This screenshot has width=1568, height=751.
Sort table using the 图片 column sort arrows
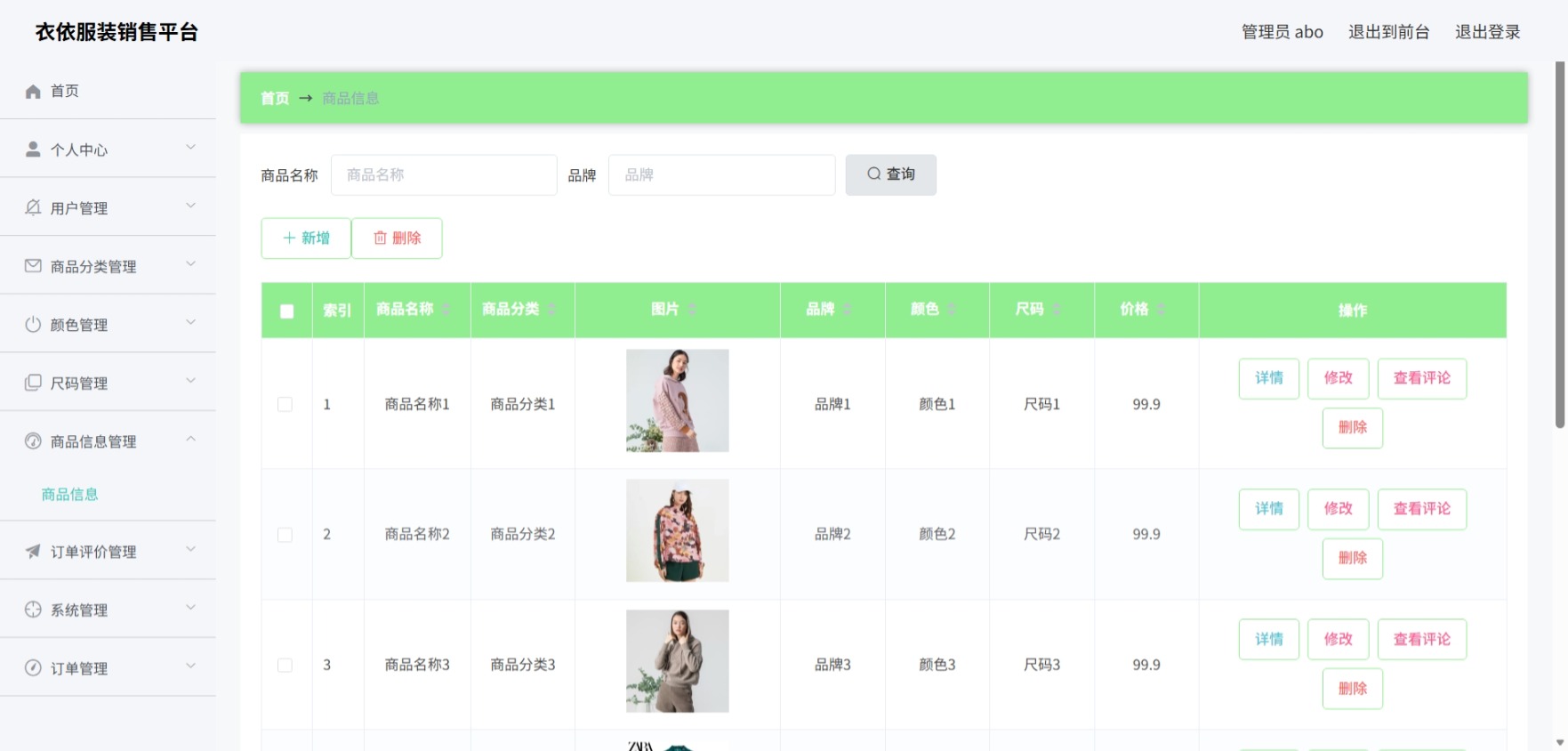click(x=692, y=309)
